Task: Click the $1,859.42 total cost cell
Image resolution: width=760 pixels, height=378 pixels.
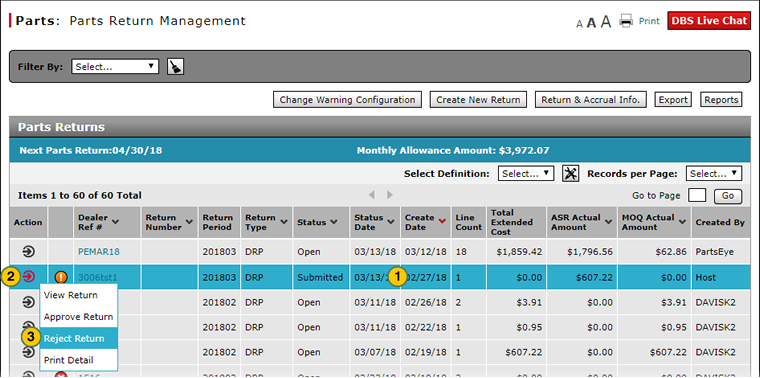Action: pyautogui.click(x=516, y=252)
